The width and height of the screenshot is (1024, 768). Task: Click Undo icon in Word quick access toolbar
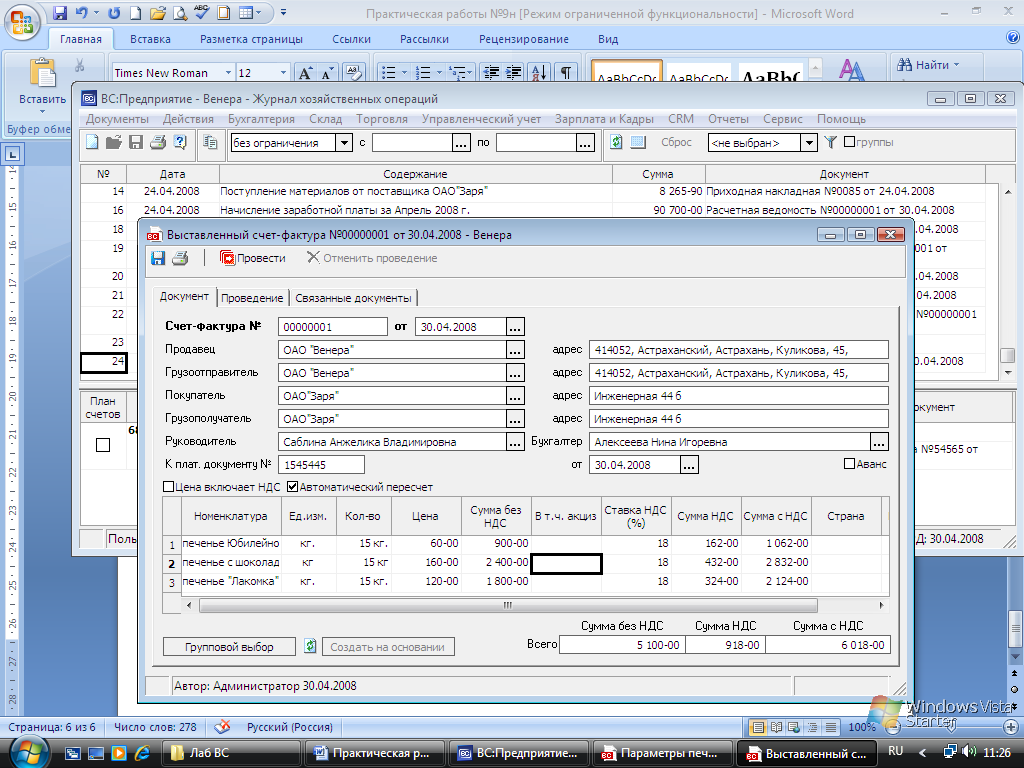[82, 12]
